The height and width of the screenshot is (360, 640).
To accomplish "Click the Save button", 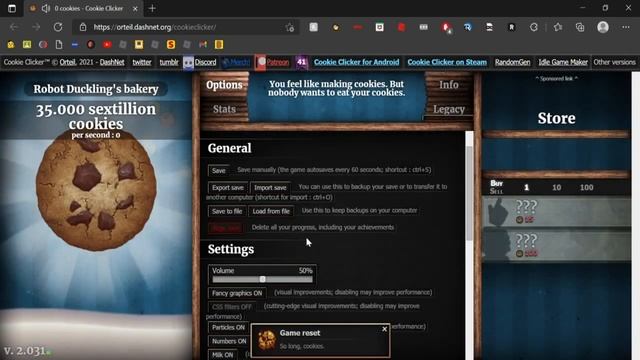I will click(x=218, y=171).
